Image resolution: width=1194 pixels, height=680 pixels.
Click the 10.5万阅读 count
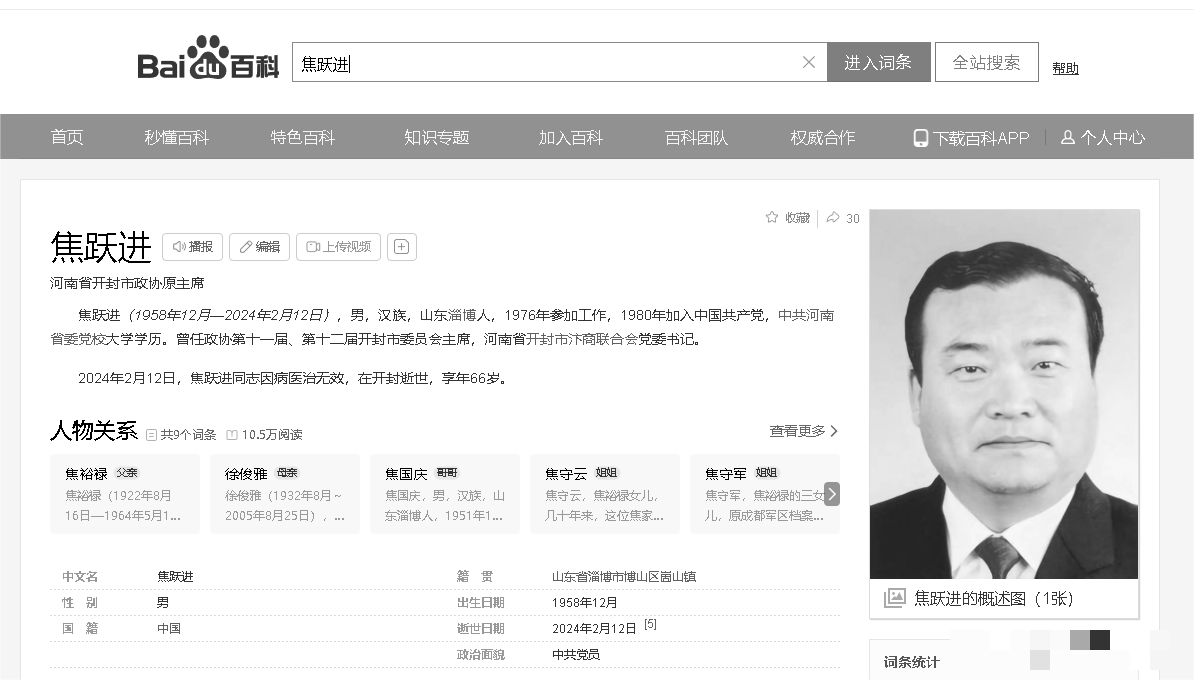264,435
